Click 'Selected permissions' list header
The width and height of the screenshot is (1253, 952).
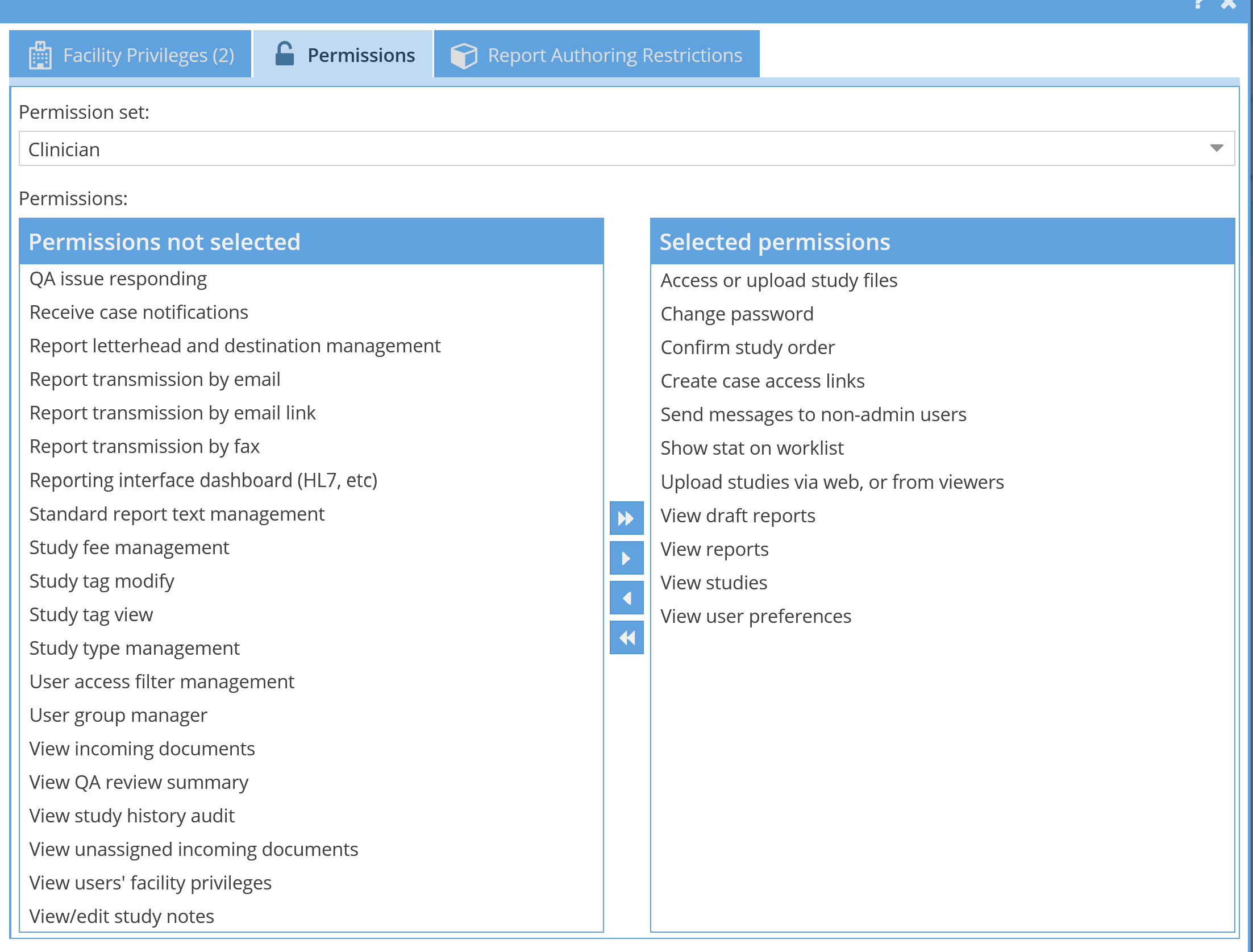(942, 242)
